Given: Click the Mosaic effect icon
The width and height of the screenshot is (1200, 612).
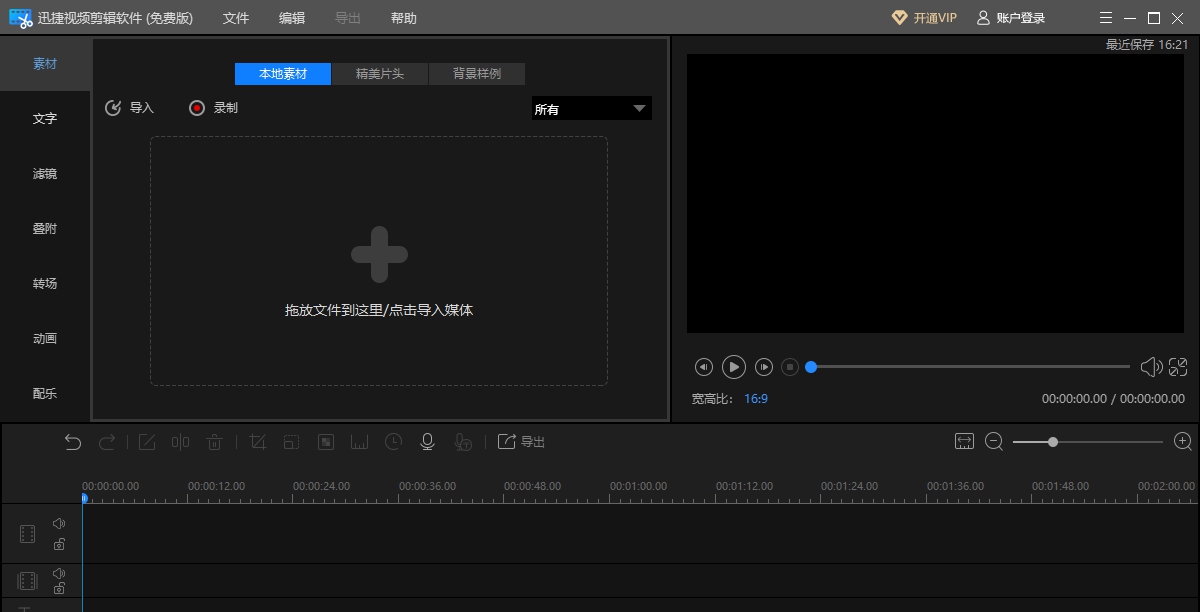Looking at the screenshot, I should [x=325, y=441].
